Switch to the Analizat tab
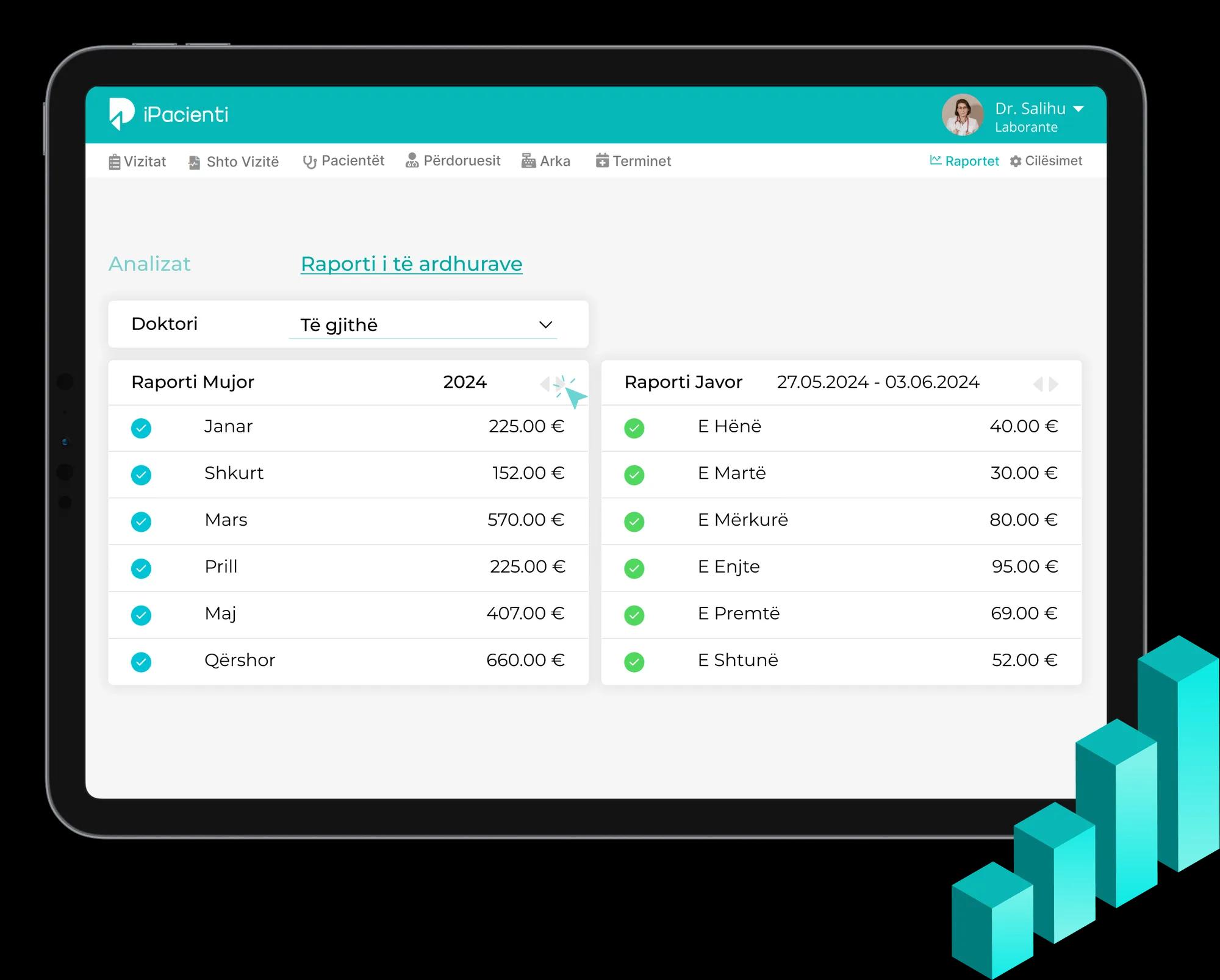This screenshot has width=1220, height=980. pyautogui.click(x=149, y=263)
